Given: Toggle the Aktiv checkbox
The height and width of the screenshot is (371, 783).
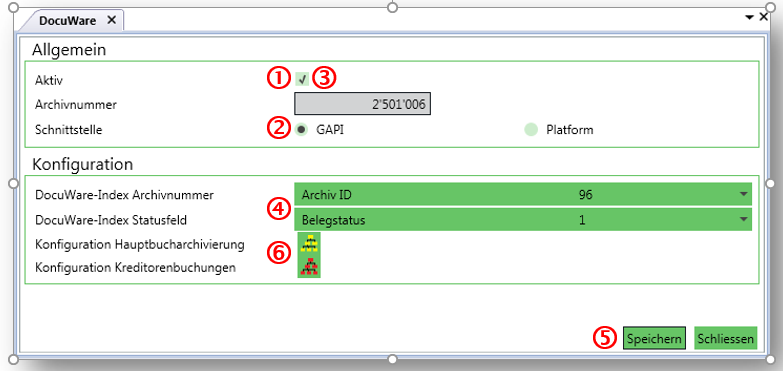Looking at the screenshot, I should (x=302, y=79).
